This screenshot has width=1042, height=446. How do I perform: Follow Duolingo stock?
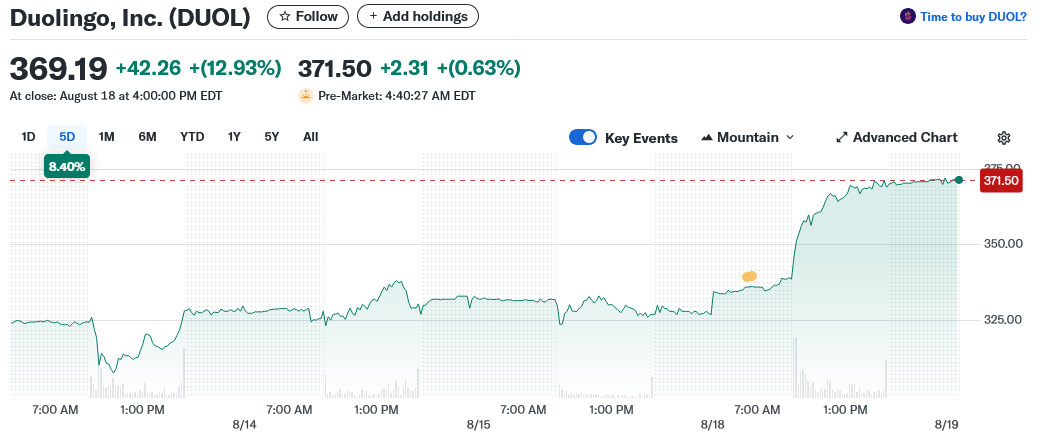[308, 17]
